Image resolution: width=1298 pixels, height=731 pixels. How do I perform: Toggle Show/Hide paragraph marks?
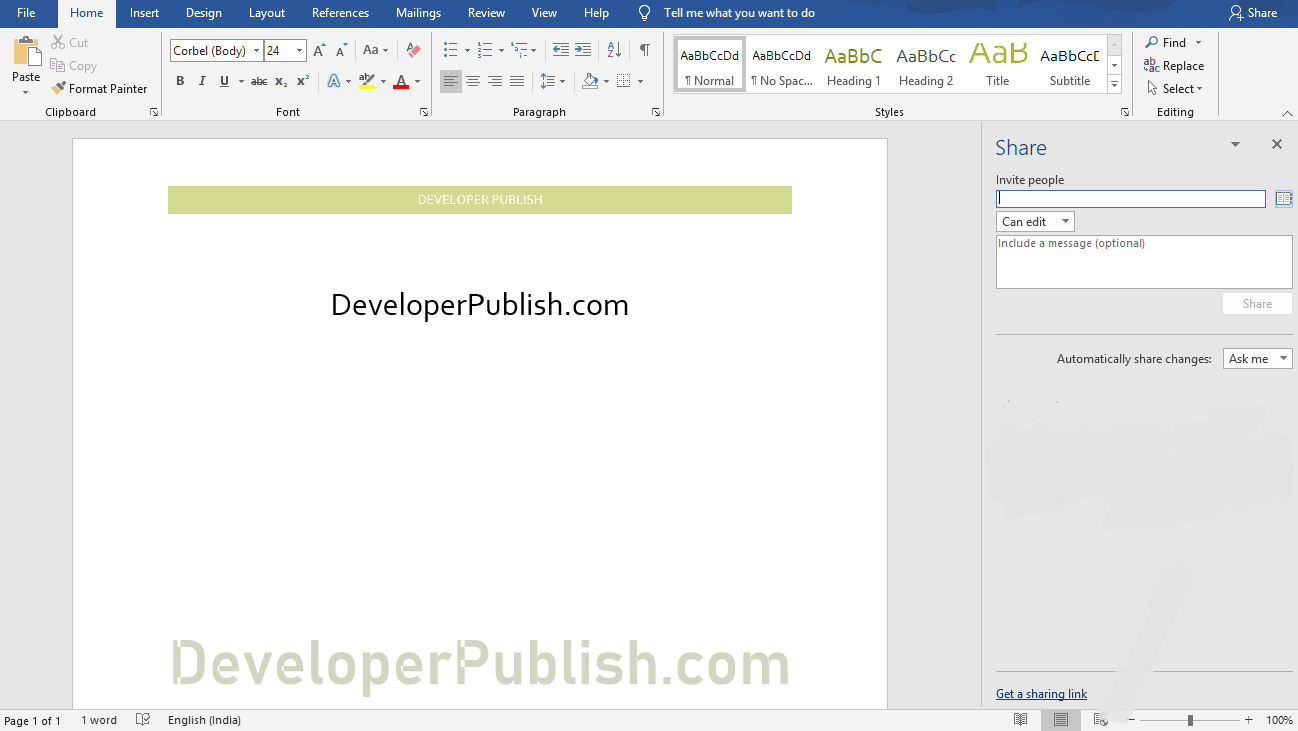point(644,49)
